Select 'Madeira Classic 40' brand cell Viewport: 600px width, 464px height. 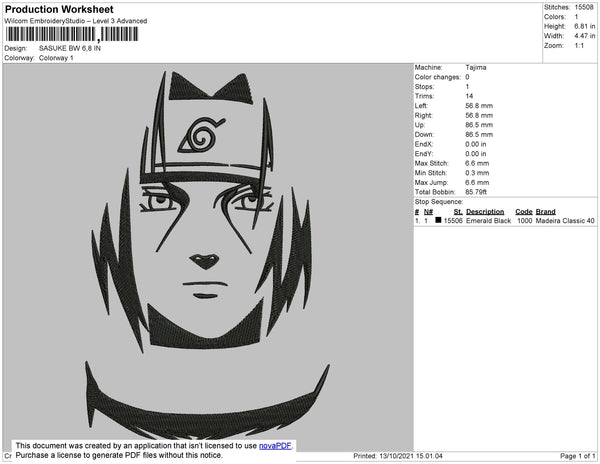pyautogui.click(x=565, y=221)
